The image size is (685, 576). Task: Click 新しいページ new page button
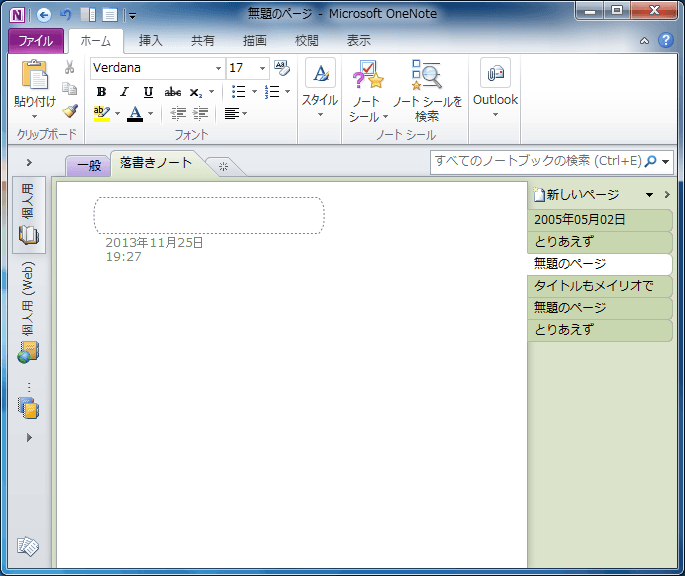coord(577,194)
